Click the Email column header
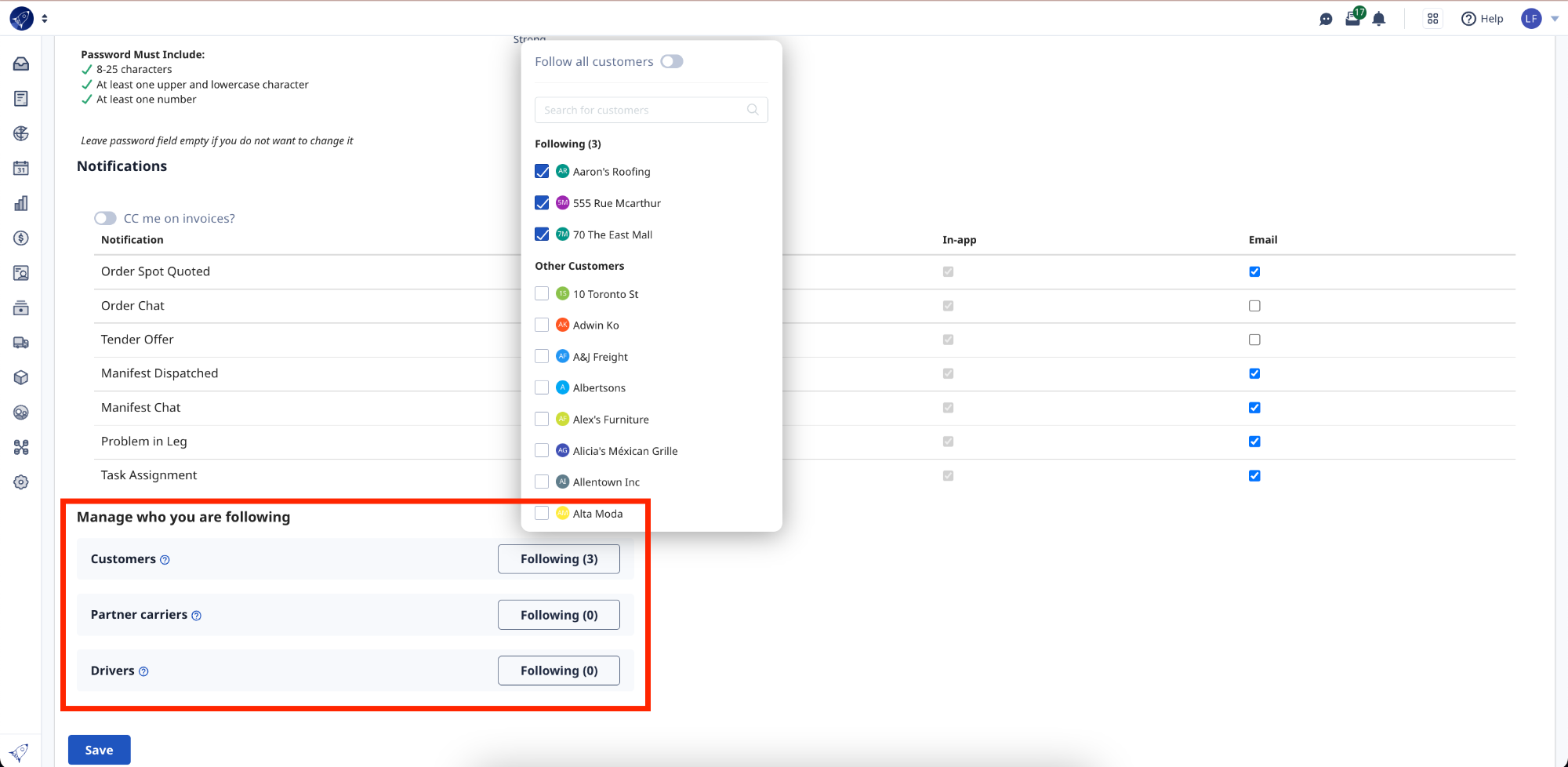The width and height of the screenshot is (1568, 767). click(1263, 240)
